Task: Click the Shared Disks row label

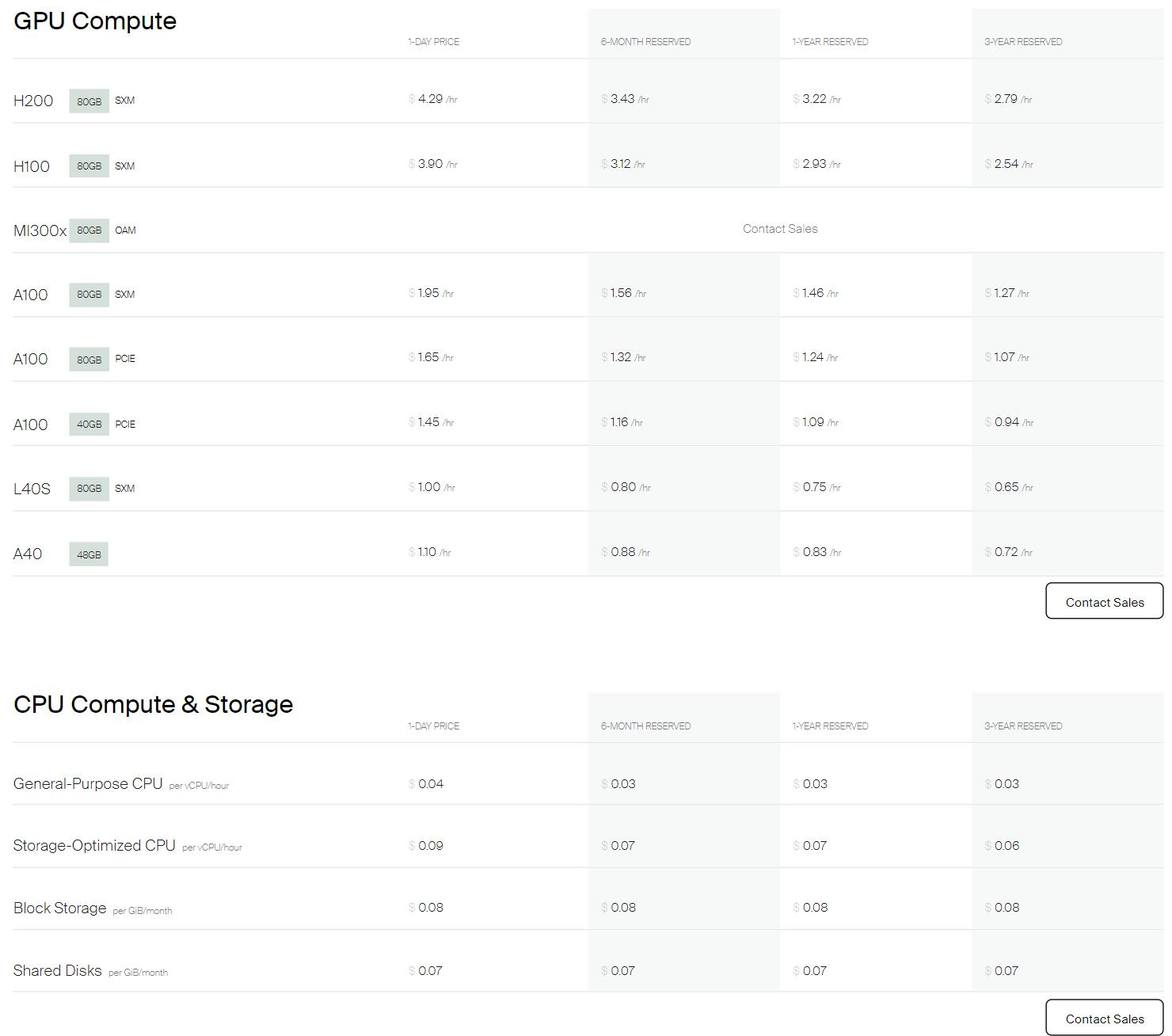Action: click(57, 970)
